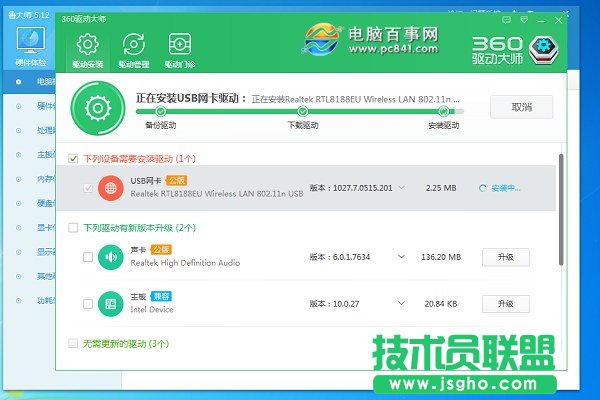Click 升级 for the Realtek sound card

(506, 257)
